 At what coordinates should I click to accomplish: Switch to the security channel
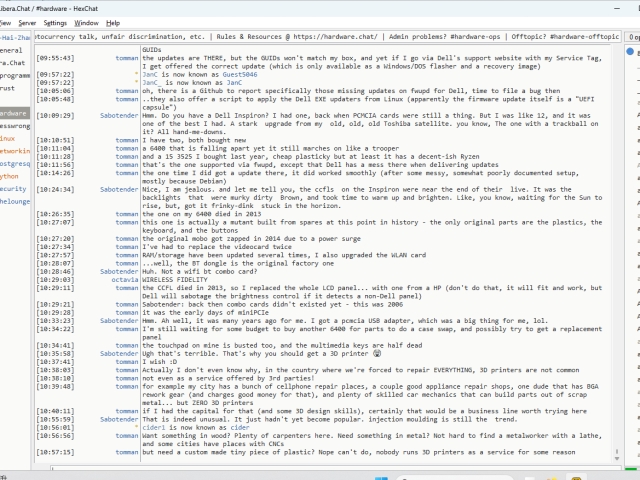click(13, 189)
